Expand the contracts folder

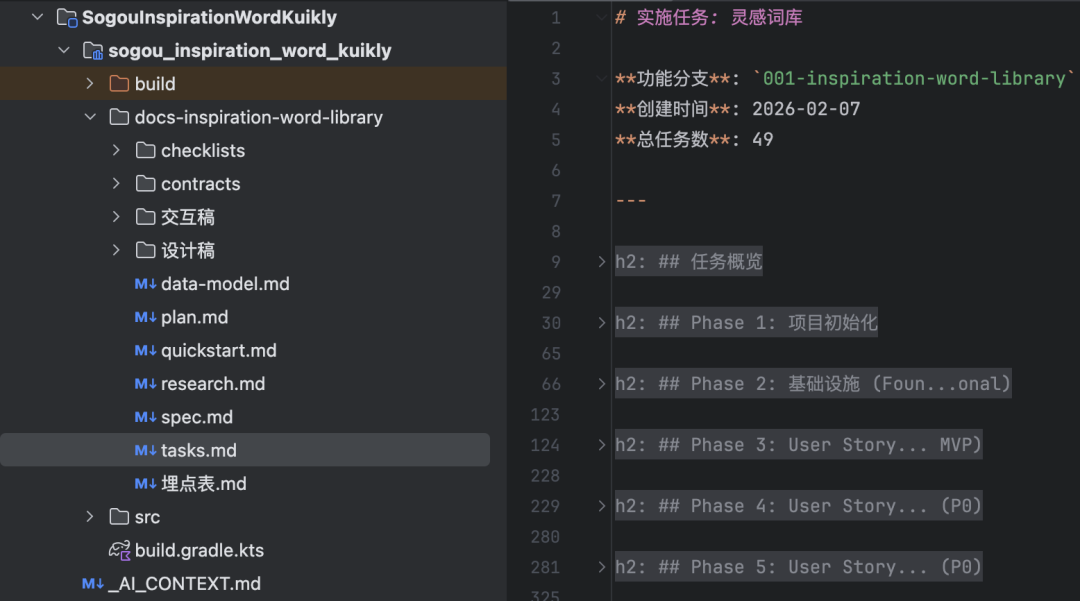tap(116, 184)
